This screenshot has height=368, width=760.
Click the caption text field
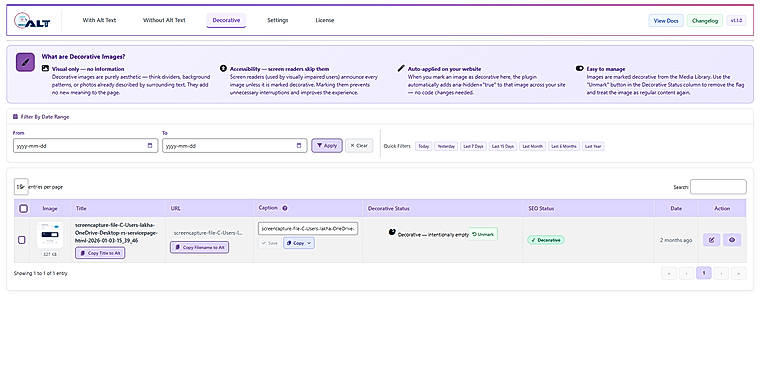pyautogui.click(x=308, y=228)
